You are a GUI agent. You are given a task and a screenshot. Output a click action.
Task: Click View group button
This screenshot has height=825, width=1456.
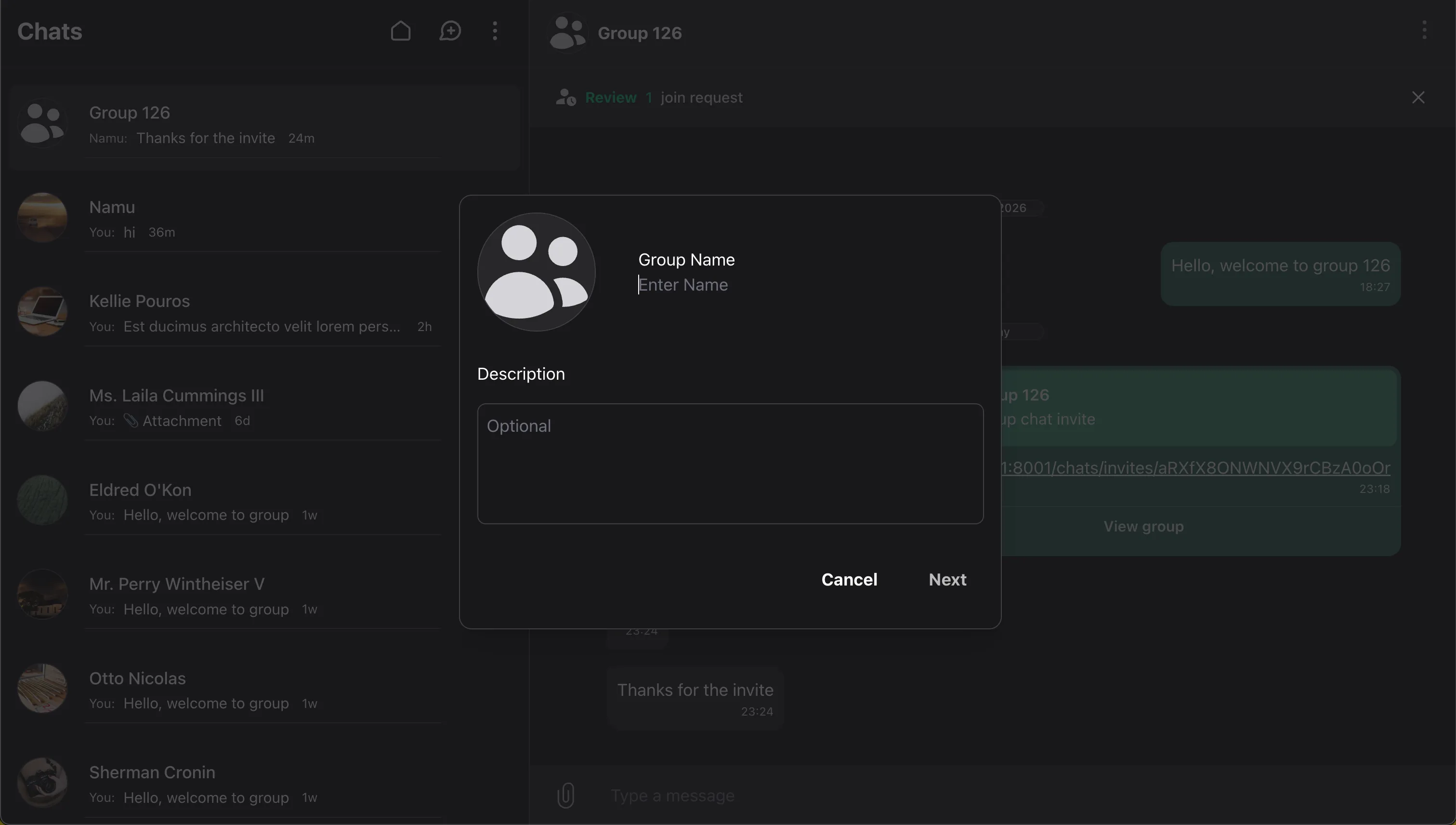(1143, 526)
